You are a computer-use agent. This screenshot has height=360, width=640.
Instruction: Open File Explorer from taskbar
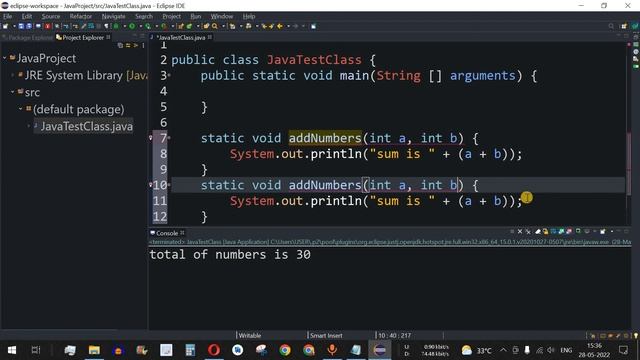94,350
